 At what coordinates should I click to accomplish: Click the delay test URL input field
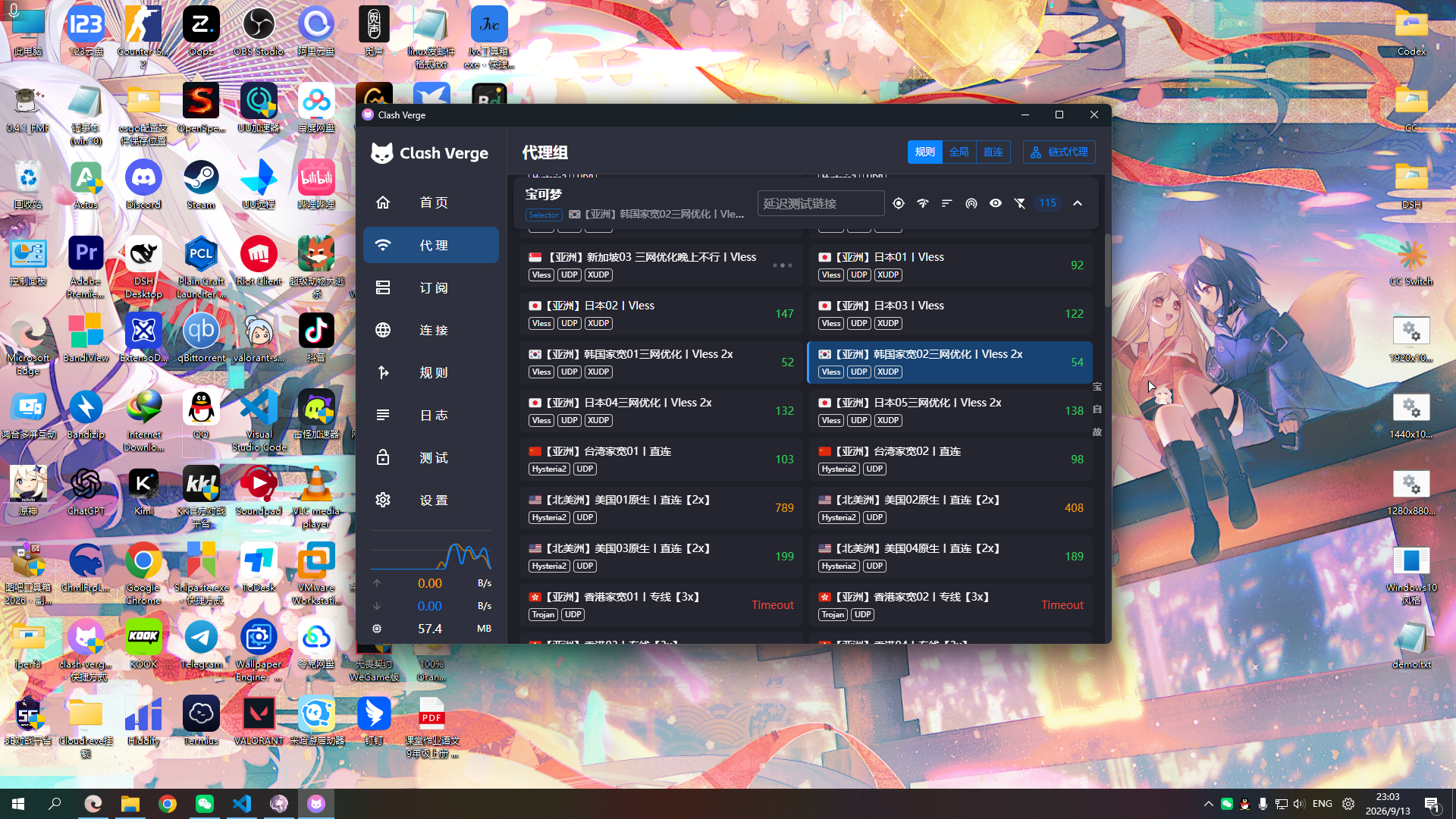[x=821, y=203]
